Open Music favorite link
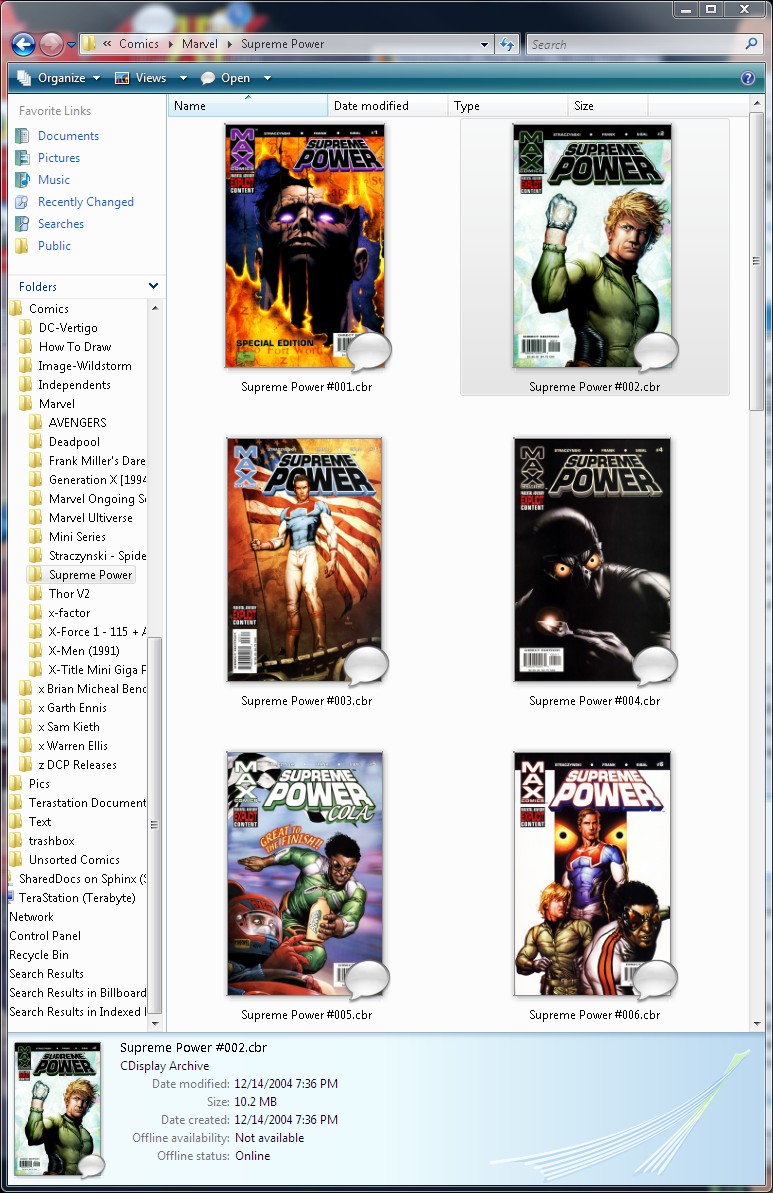Screen dimensions: 773x1193 [53, 180]
